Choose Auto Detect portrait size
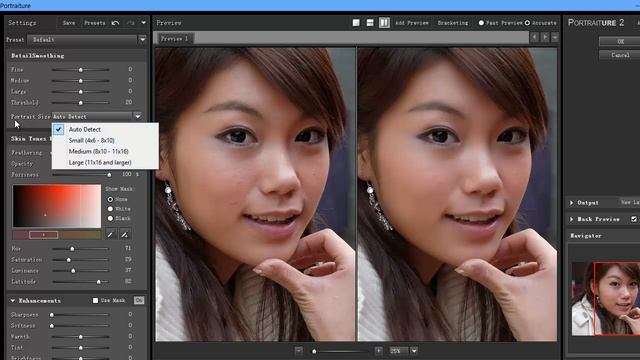 [x=105, y=129]
